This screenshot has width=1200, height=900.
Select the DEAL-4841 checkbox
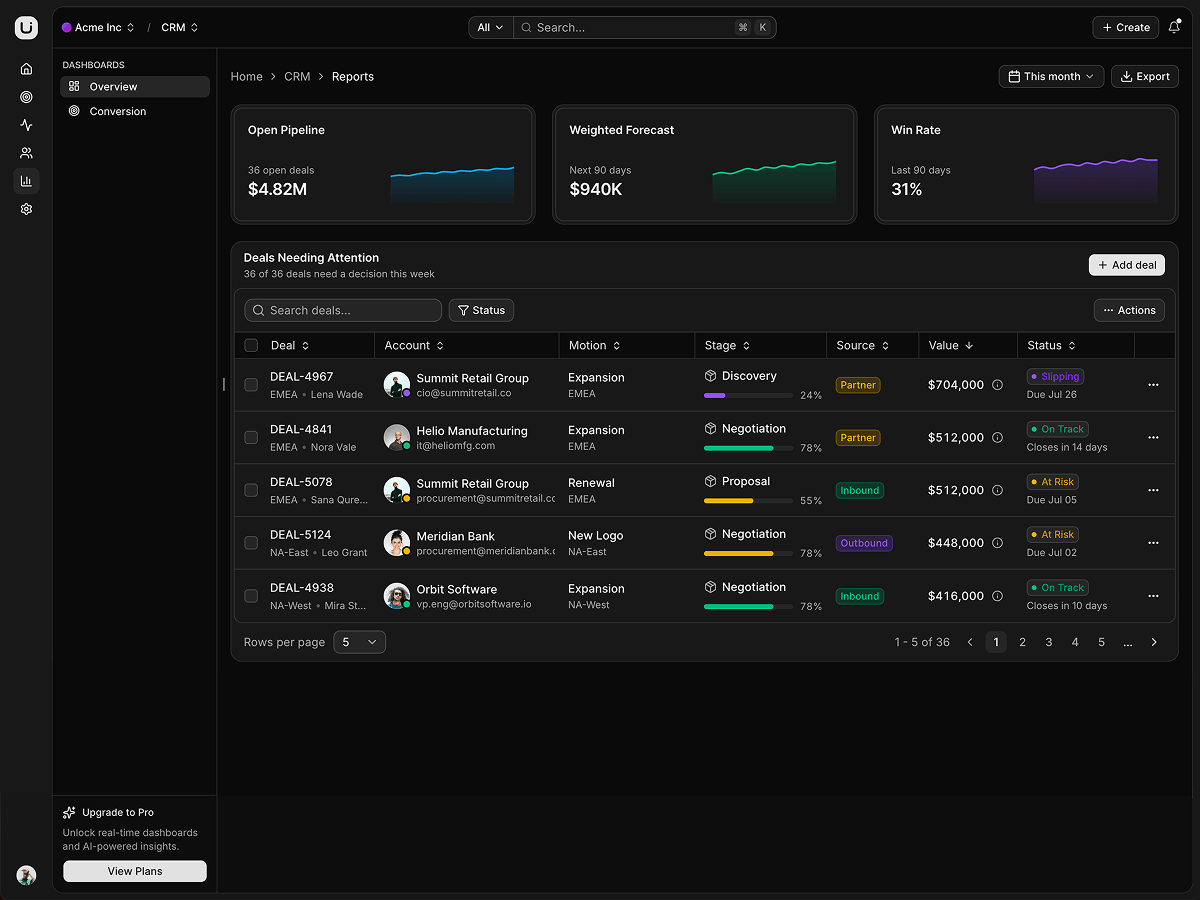tap(251, 438)
